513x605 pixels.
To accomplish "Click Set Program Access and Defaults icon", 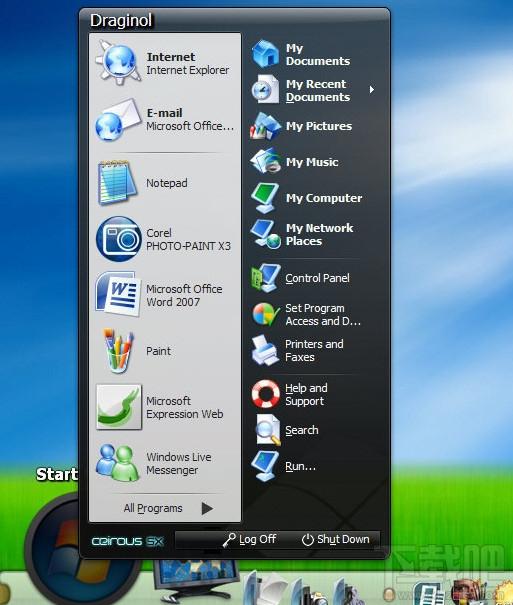I will [265, 314].
